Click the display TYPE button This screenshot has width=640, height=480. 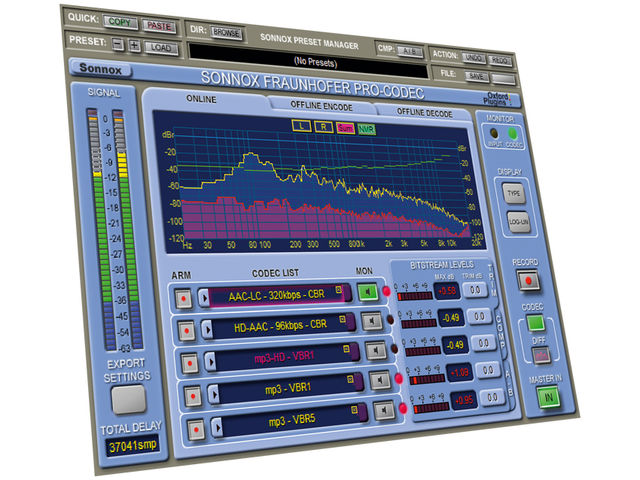tap(514, 193)
